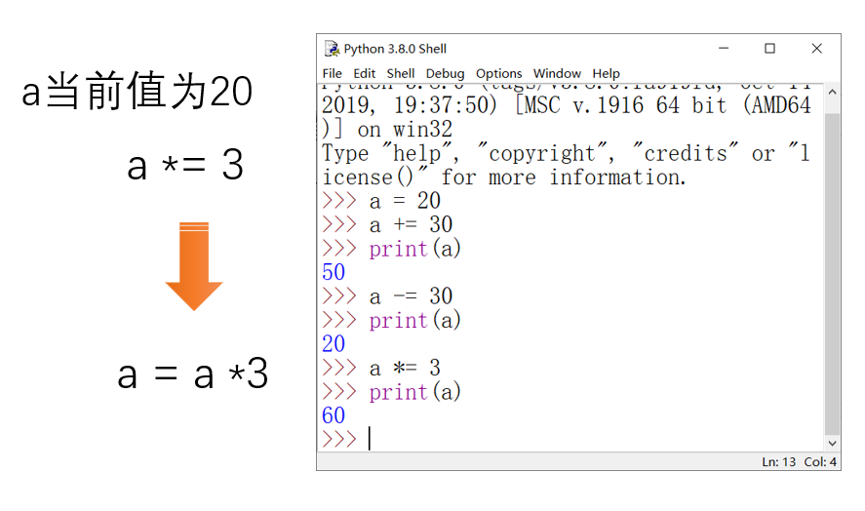Click the 'Ln: 13' status bar entry
The image size is (865, 511).
[779, 462]
